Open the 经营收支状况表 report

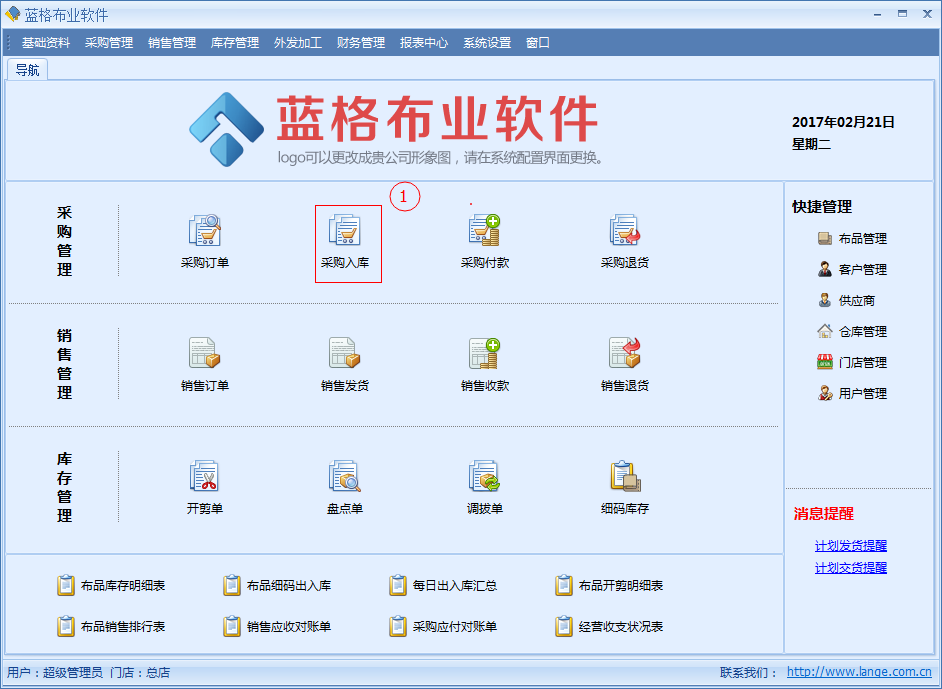tap(620, 627)
